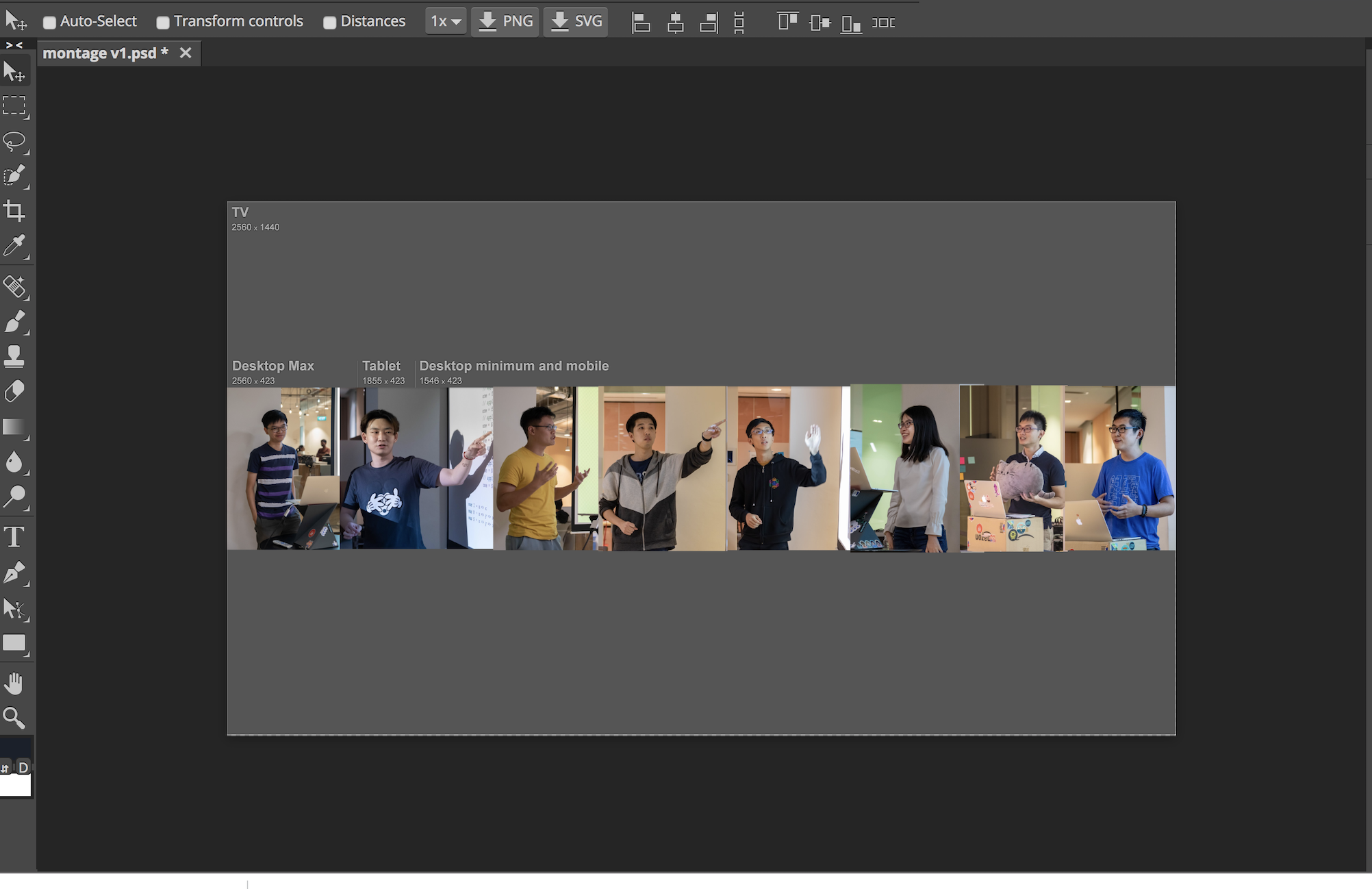Open the 1x export scale dropdown
This screenshot has width=1372, height=889.
pos(446,22)
